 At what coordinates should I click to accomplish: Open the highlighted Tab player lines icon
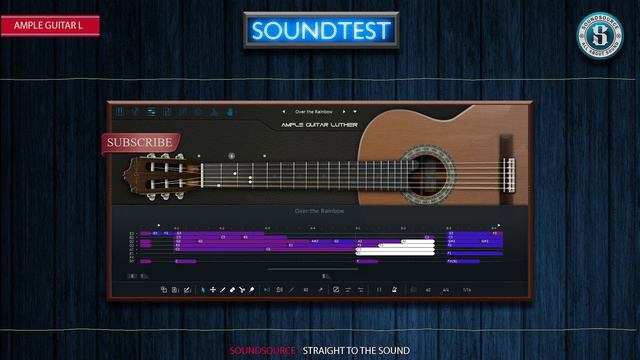(151, 111)
